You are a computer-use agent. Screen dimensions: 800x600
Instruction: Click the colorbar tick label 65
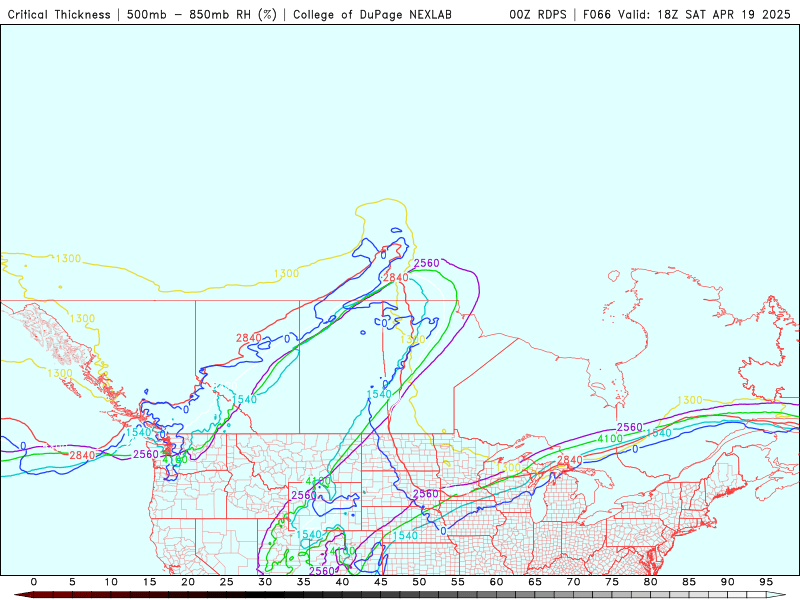click(535, 582)
